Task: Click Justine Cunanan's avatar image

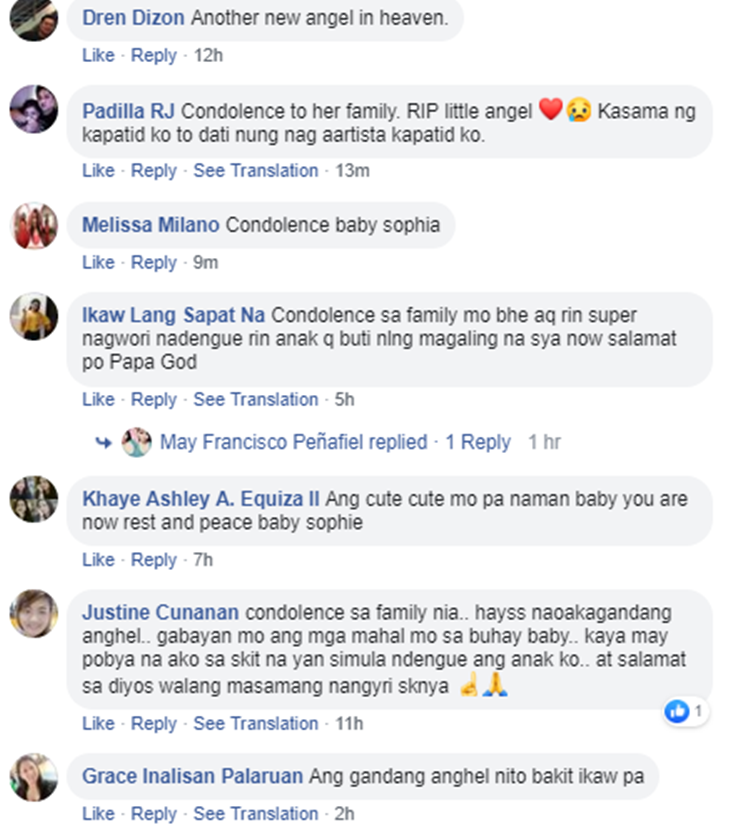Action: coord(34,613)
